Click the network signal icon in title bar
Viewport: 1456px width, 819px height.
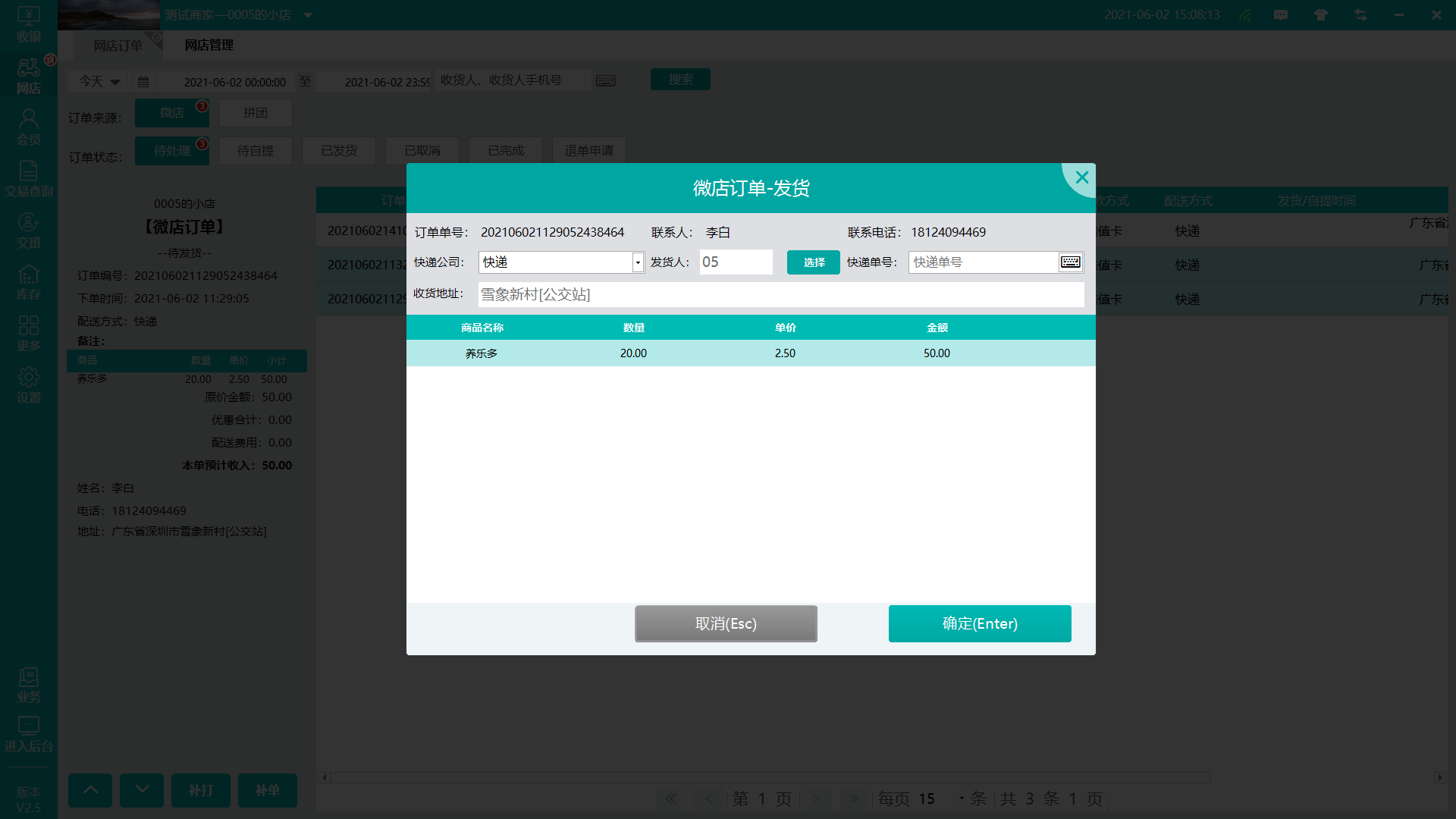pos(1245,15)
